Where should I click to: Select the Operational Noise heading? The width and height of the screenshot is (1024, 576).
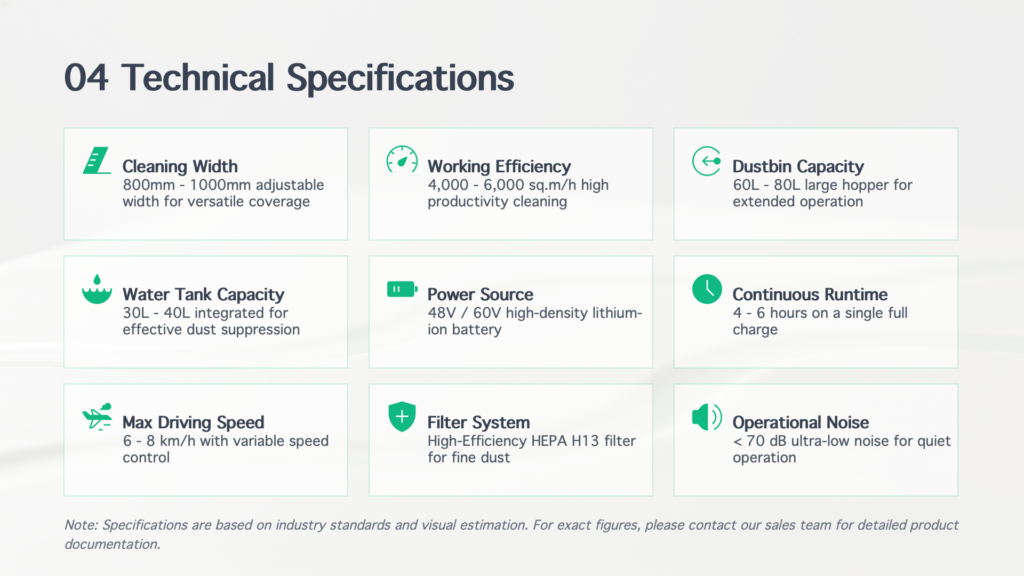(x=800, y=422)
